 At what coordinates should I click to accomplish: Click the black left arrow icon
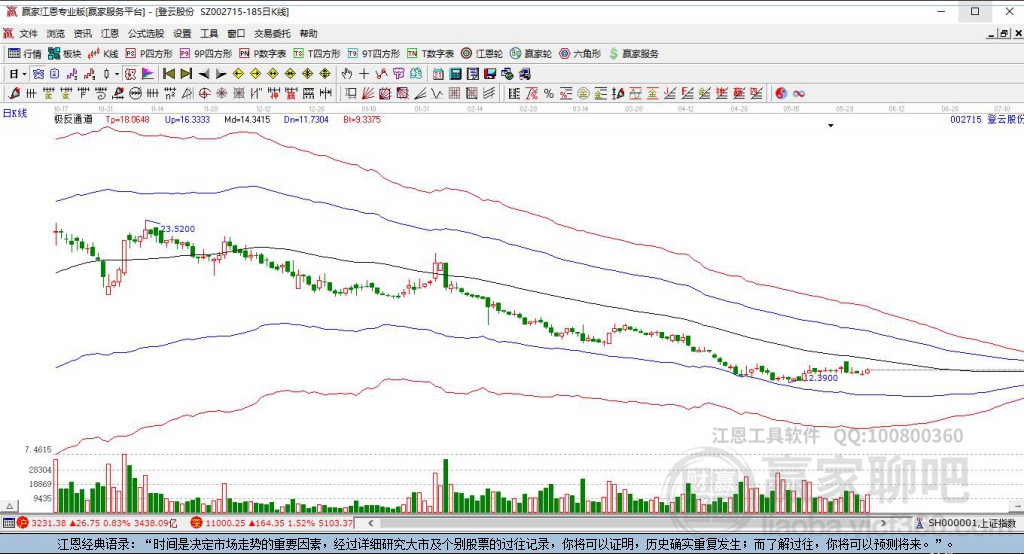[x=204, y=74]
